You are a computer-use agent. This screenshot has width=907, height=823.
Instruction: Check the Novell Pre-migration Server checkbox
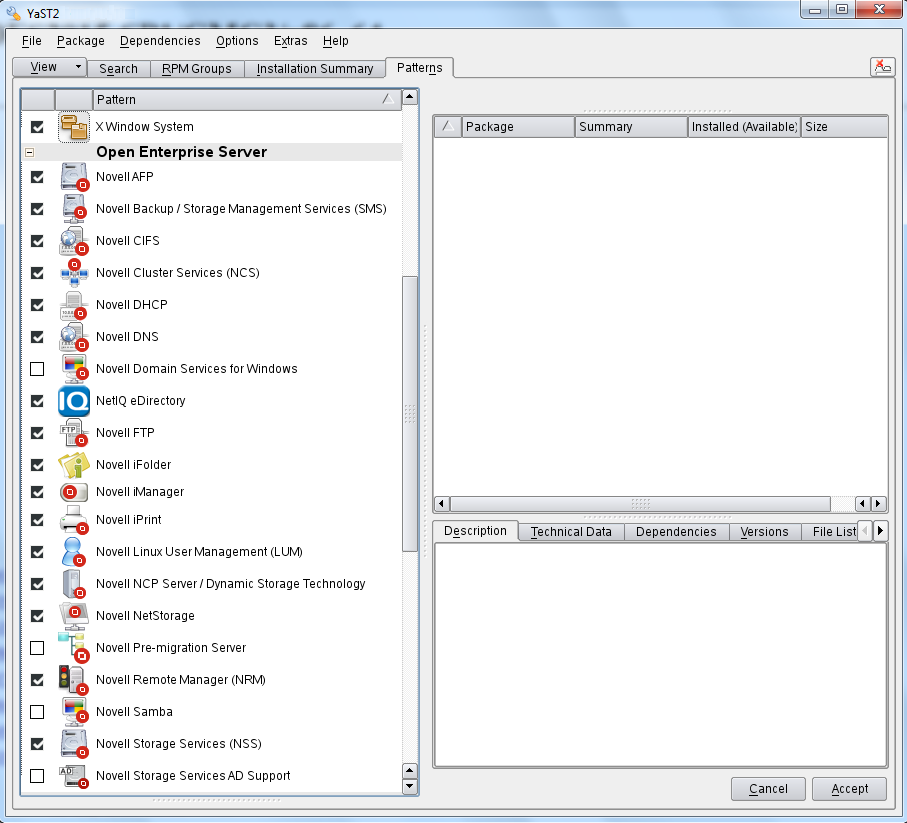pos(37,648)
